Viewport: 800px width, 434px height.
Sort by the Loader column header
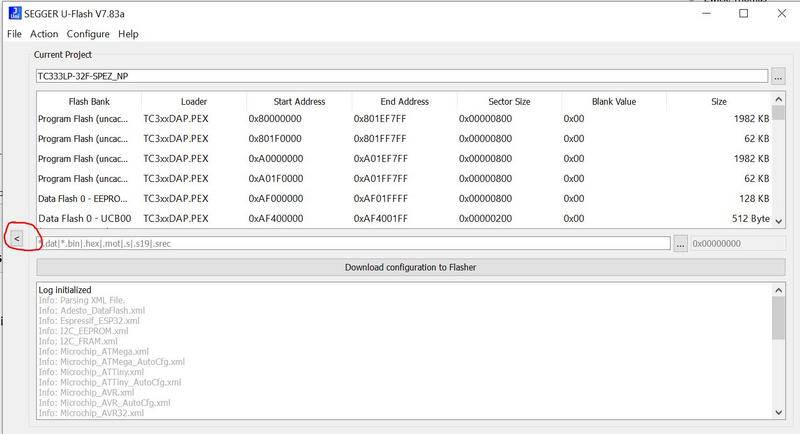click(194, 101)
